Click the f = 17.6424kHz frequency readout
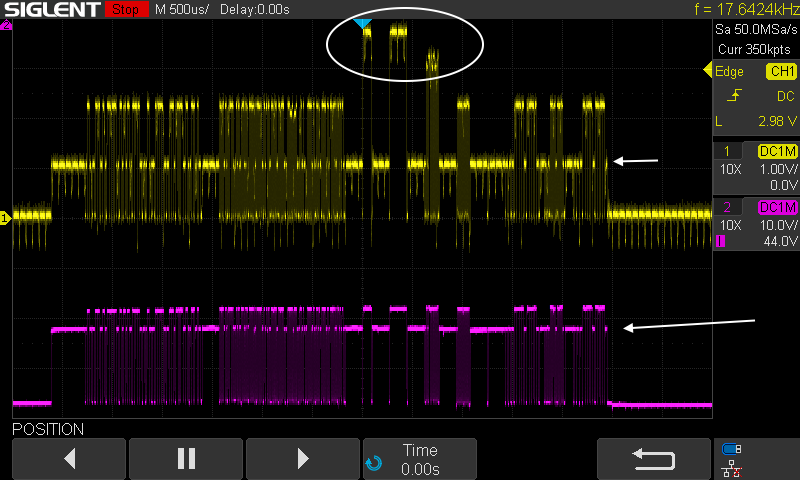The image size is (800, 480). (x=747, y=9)
